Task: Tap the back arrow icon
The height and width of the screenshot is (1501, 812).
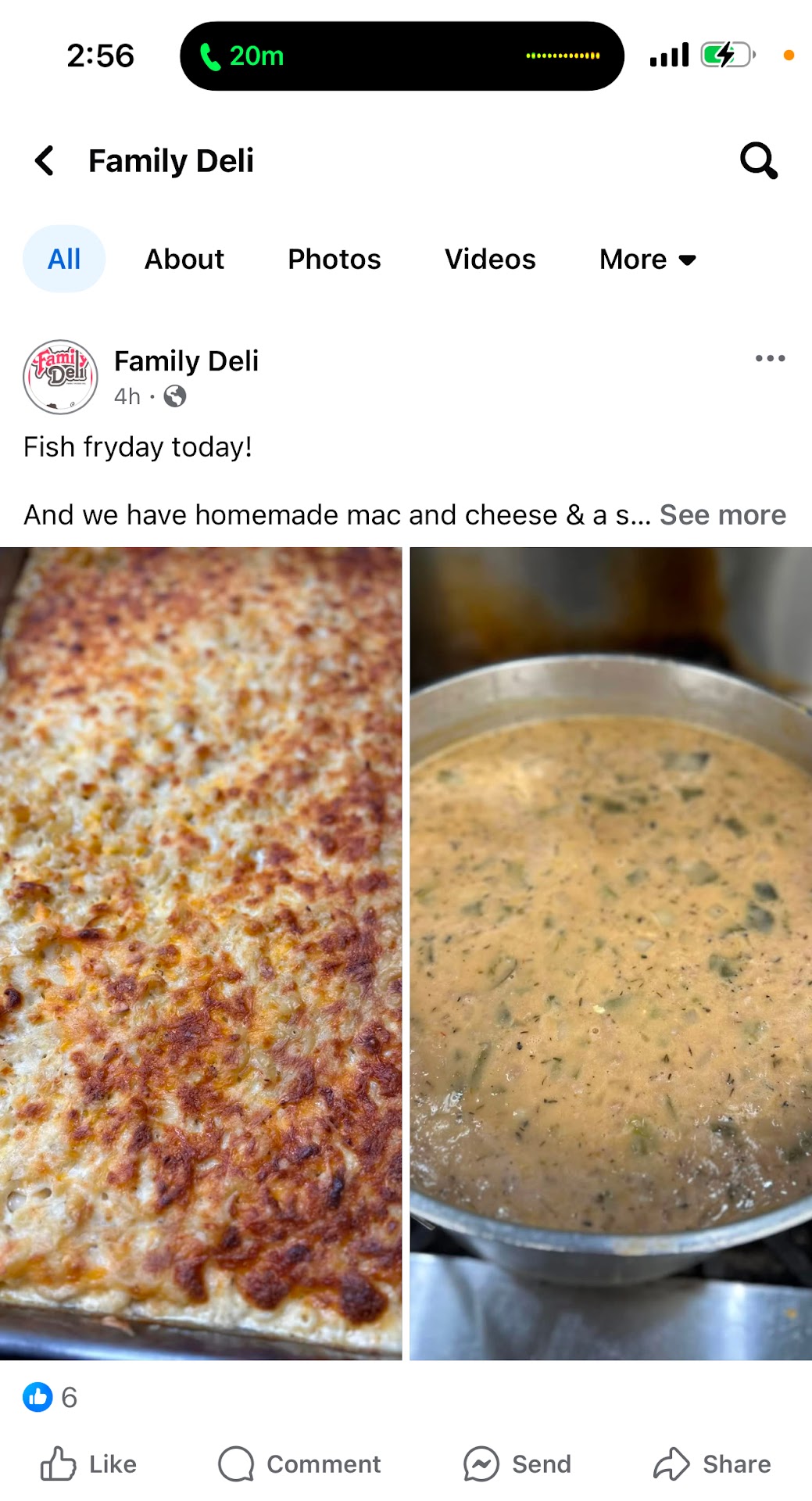Action: tap(45, 161)
